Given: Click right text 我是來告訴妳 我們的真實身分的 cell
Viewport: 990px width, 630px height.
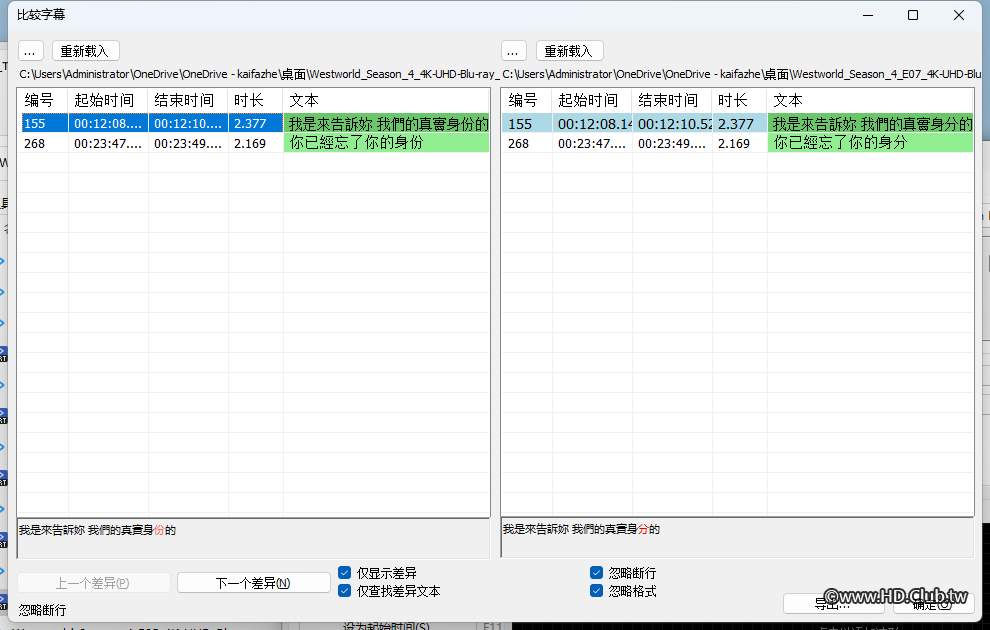Looking at the screenshot, I should [871, 124].
